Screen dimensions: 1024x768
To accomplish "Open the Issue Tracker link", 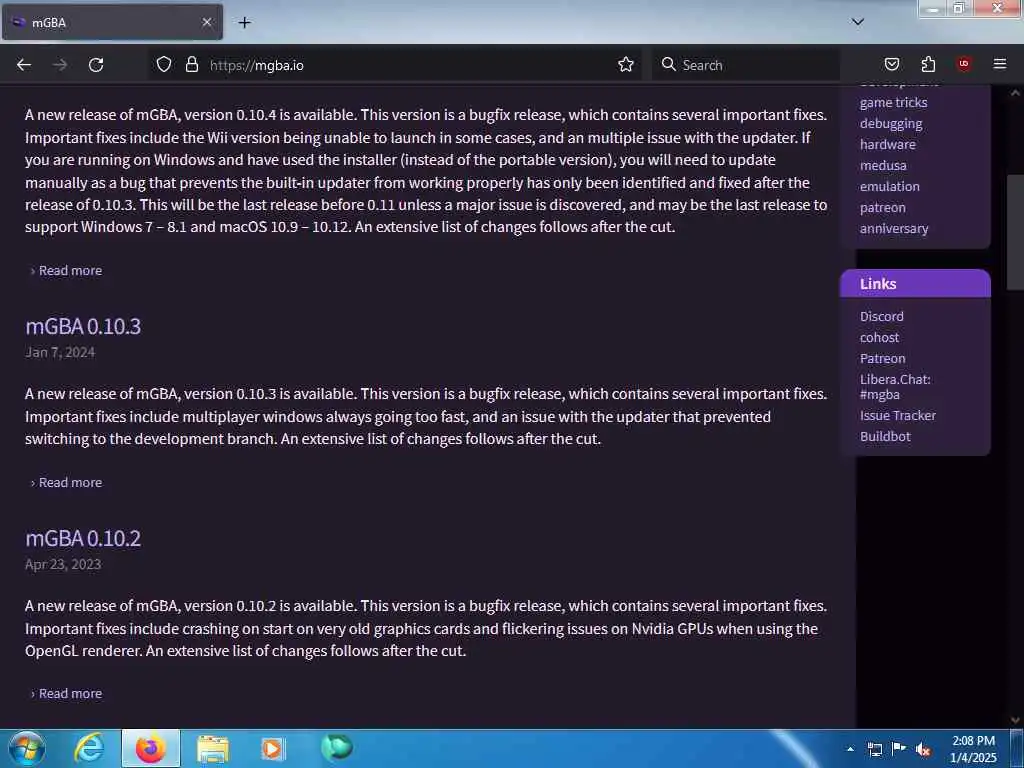I will point(897,415).
